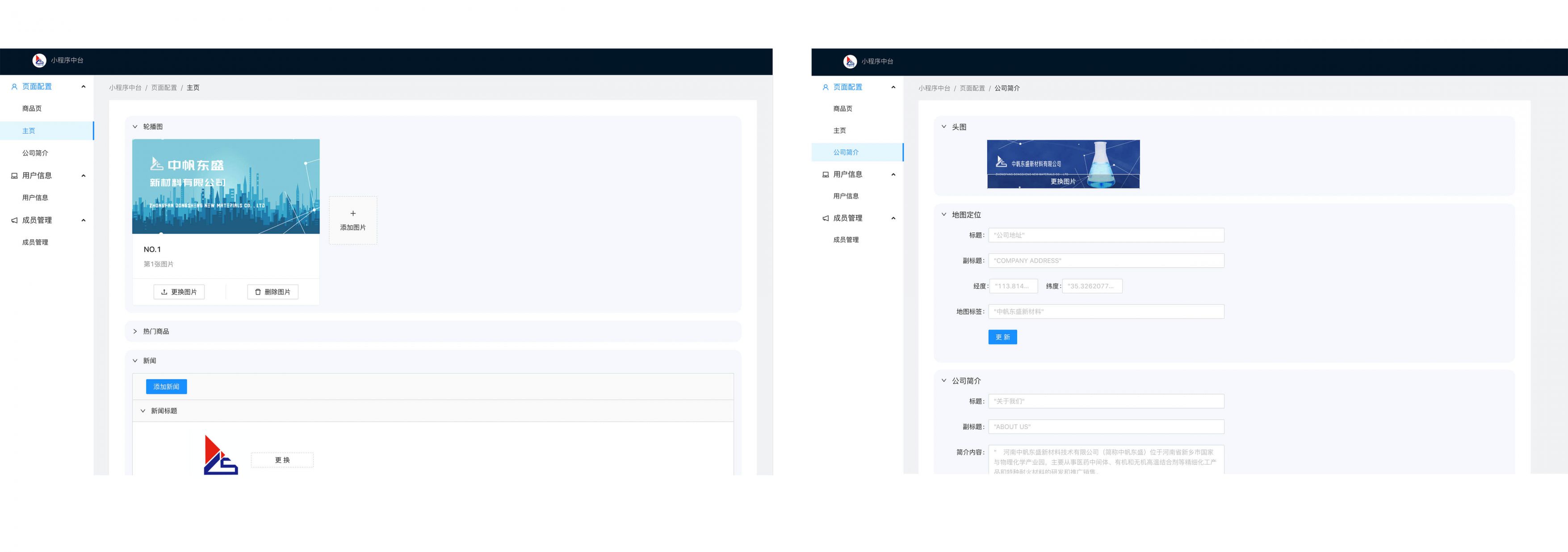
Task: Collapse the 新闻标题 panel
Action: click(x=143, y=411)
